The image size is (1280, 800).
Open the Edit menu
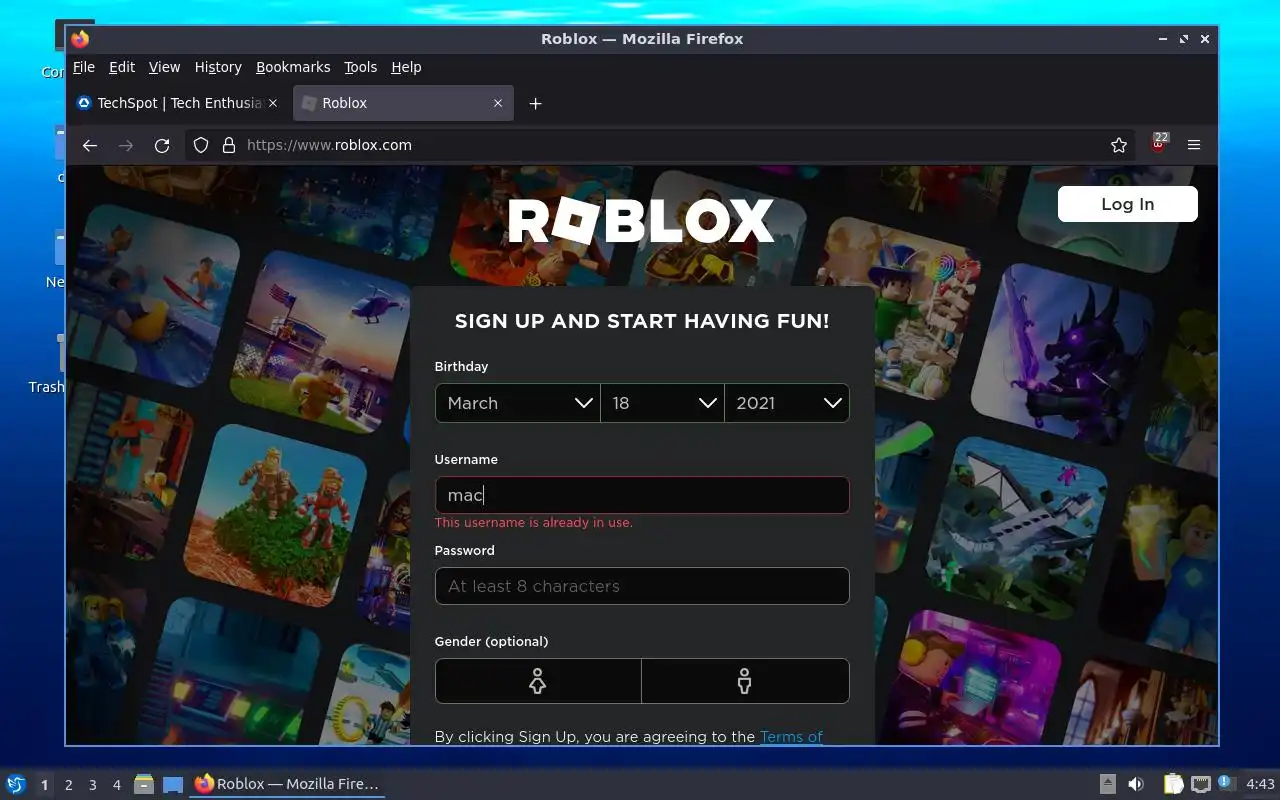pyautogui.click(x=122, y=67)
